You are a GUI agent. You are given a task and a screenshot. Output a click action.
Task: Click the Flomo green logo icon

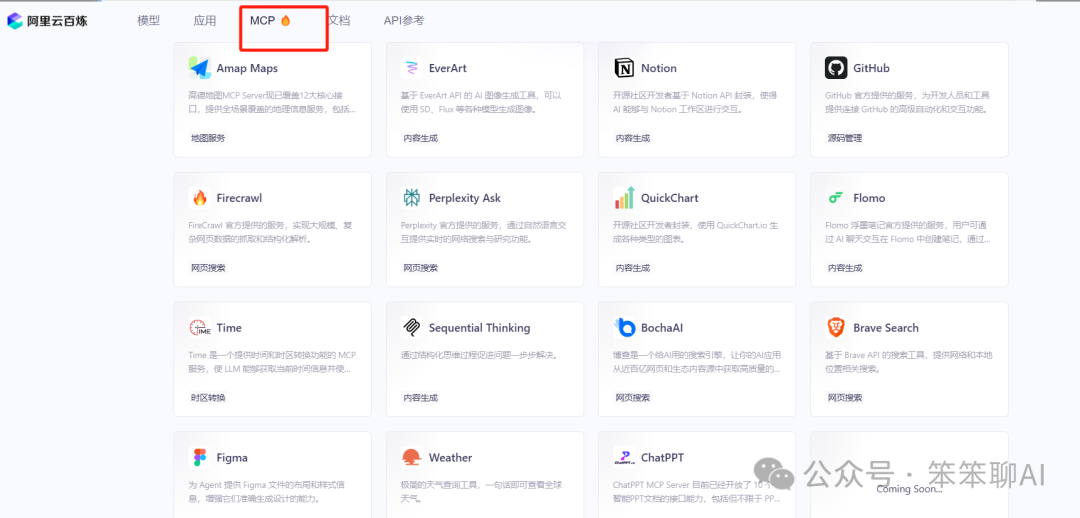(835, 198)
